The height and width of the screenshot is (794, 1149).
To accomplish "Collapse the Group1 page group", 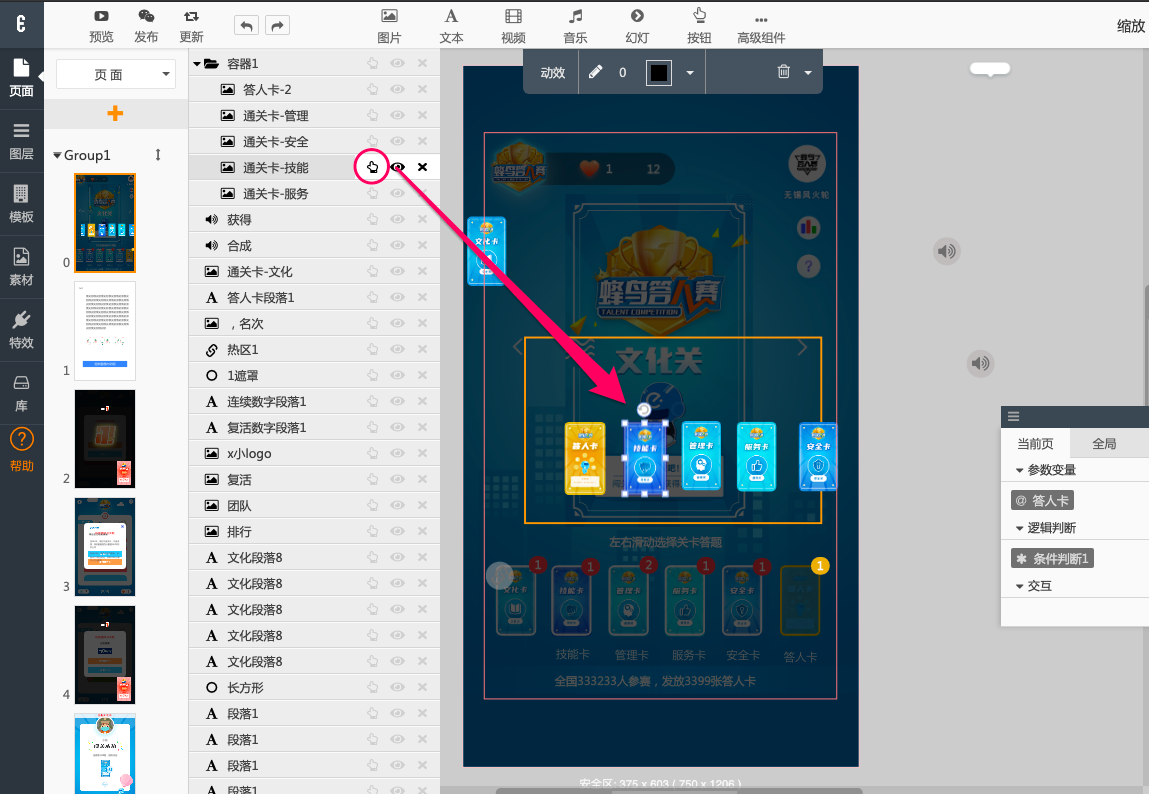I will [58, 156].
